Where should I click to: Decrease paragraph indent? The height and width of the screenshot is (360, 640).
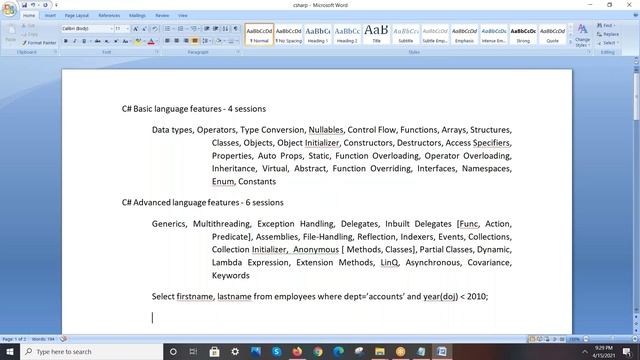(x=207, y=29)
